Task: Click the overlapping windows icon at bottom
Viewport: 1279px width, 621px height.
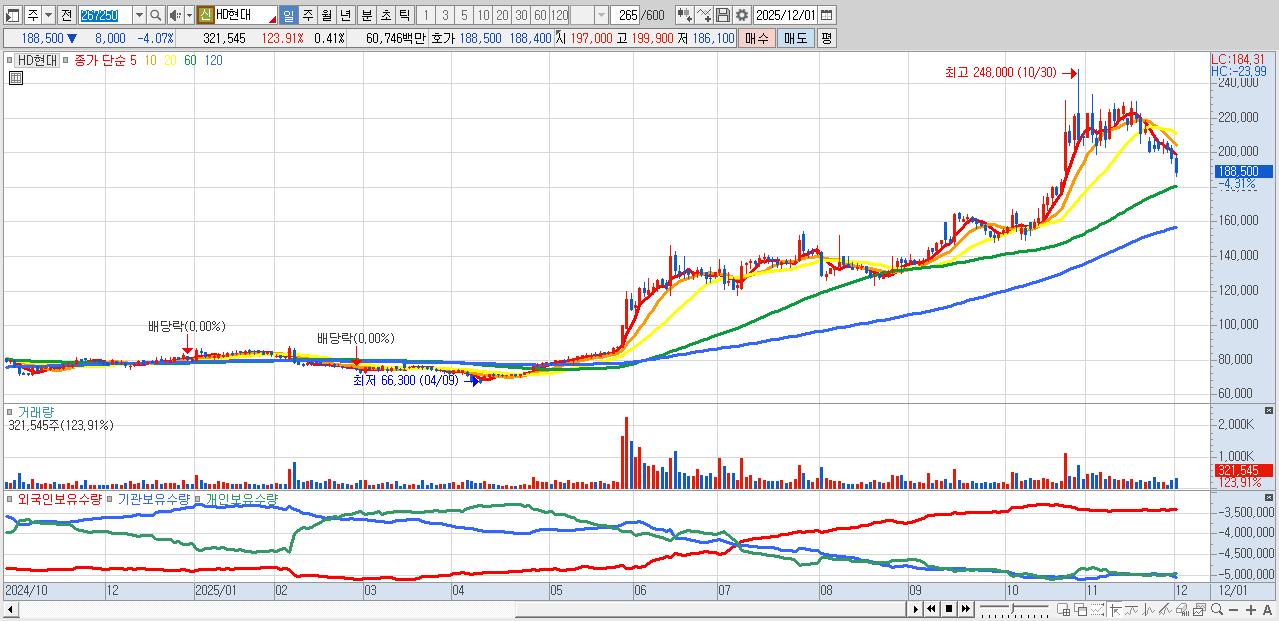Action: coord(1081,609)
